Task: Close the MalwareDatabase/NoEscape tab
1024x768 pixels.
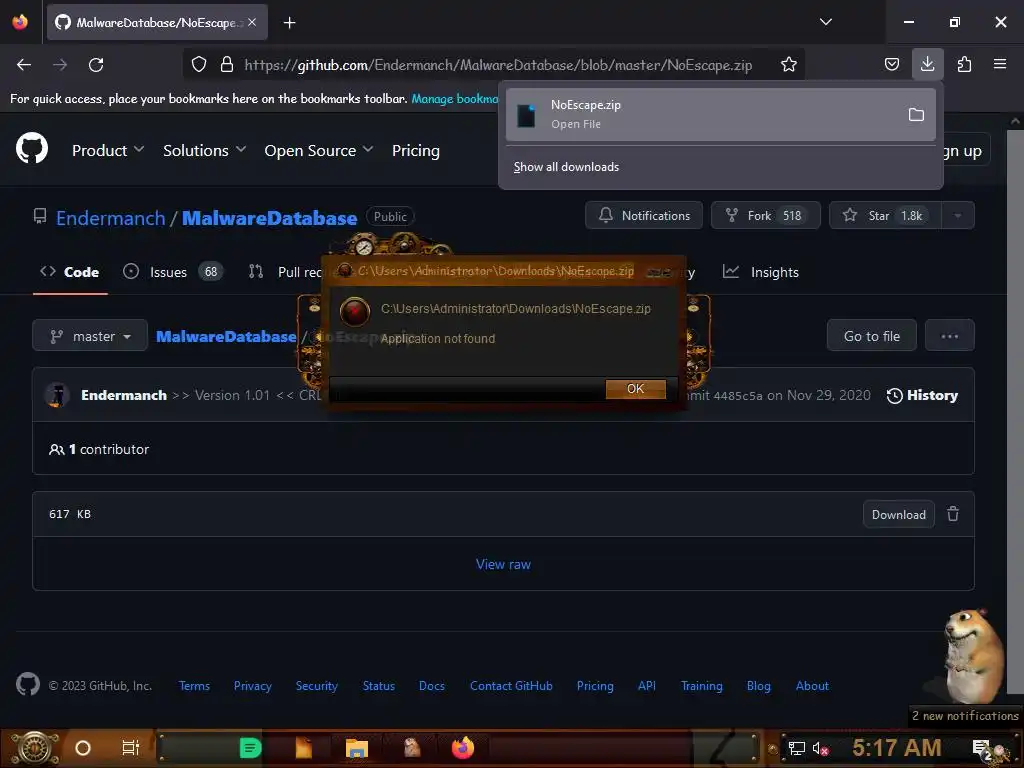Action: [252, 22]
